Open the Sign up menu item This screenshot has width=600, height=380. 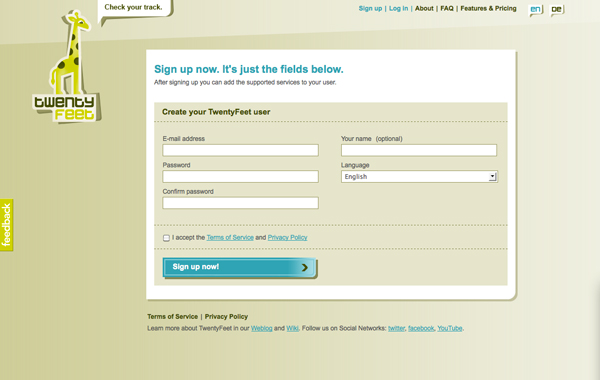[370, 8]
